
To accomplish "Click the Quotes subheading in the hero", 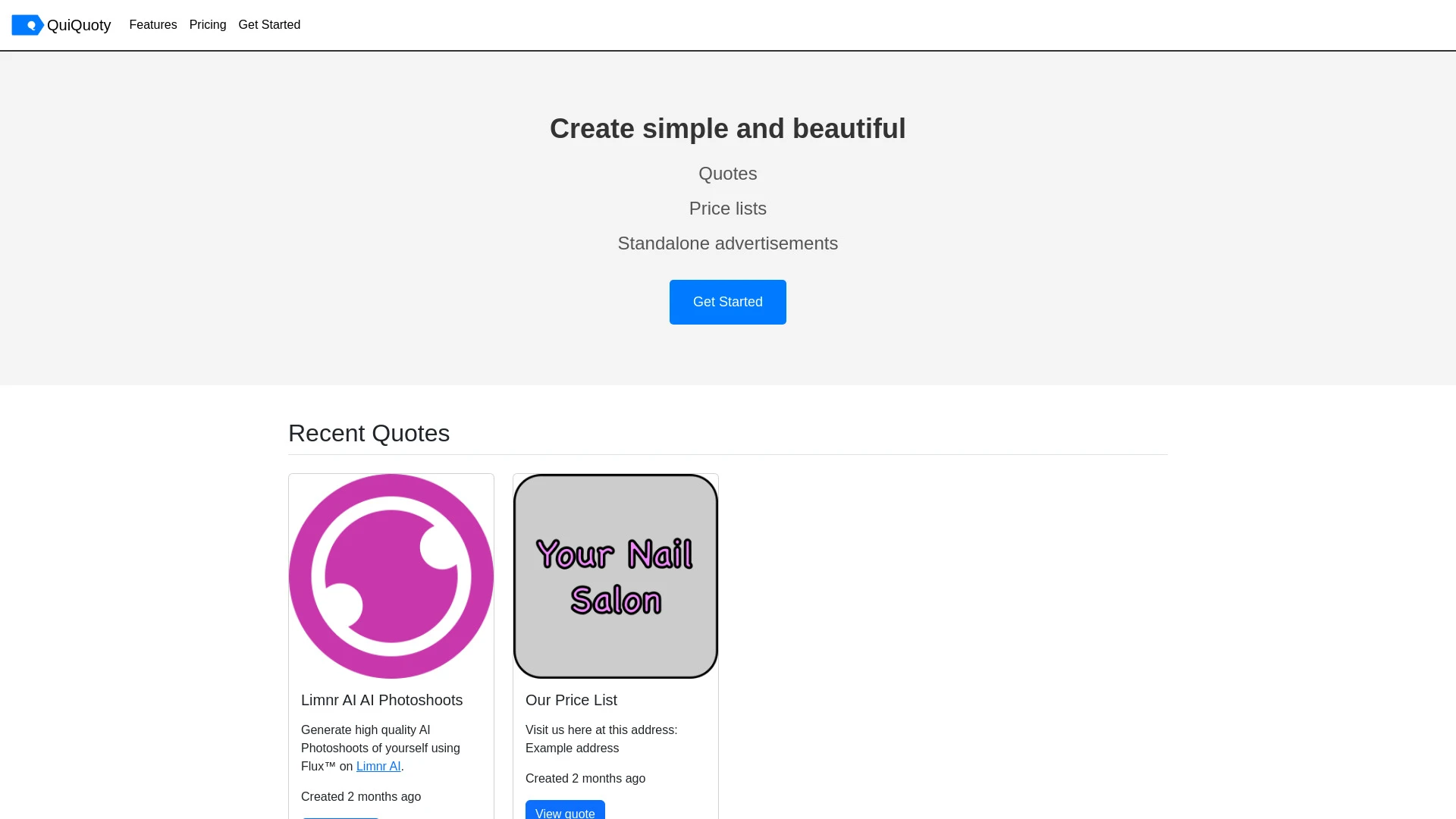I will (x=727, y=174).
